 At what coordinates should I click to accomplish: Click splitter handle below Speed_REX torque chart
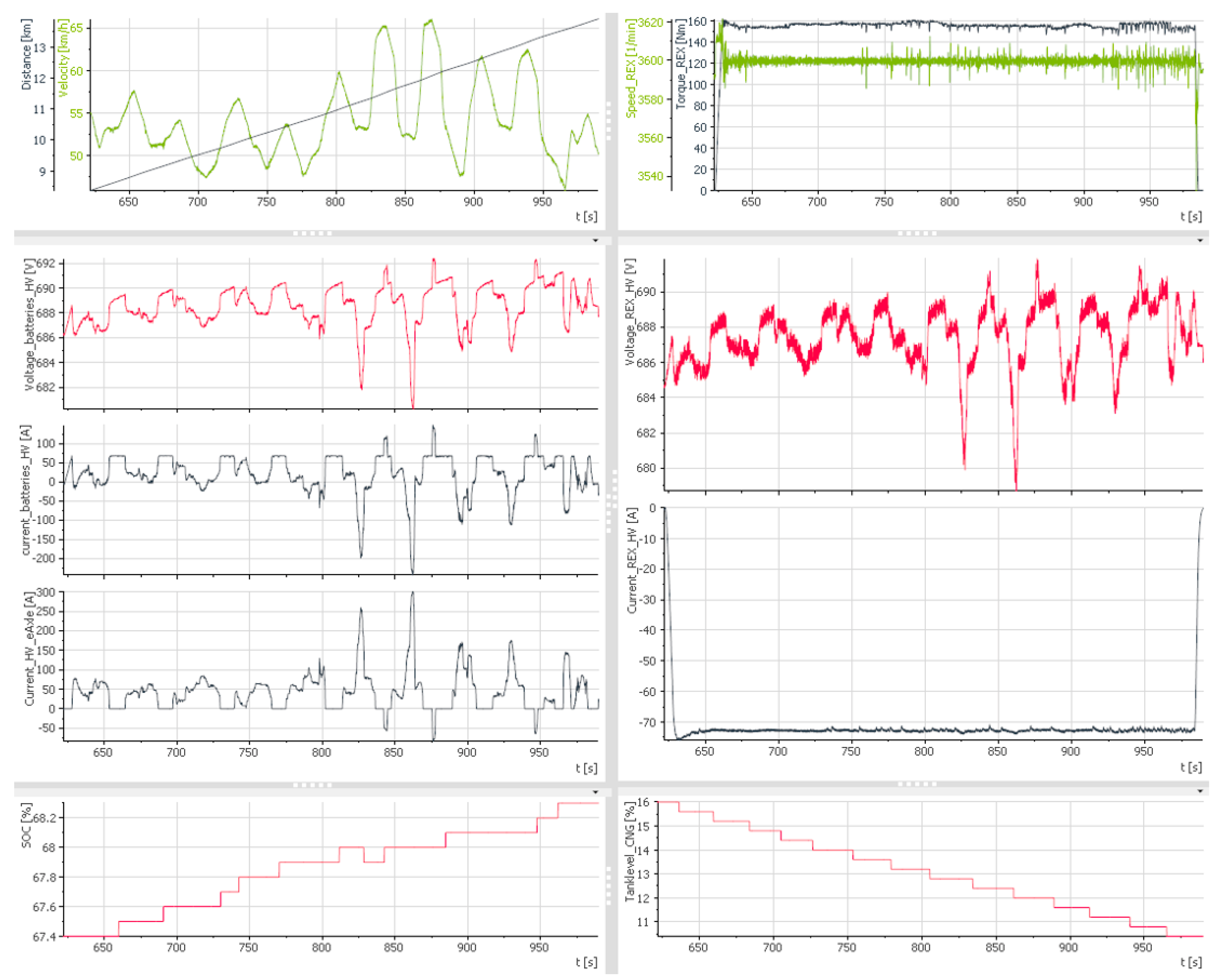pos(917,233)
